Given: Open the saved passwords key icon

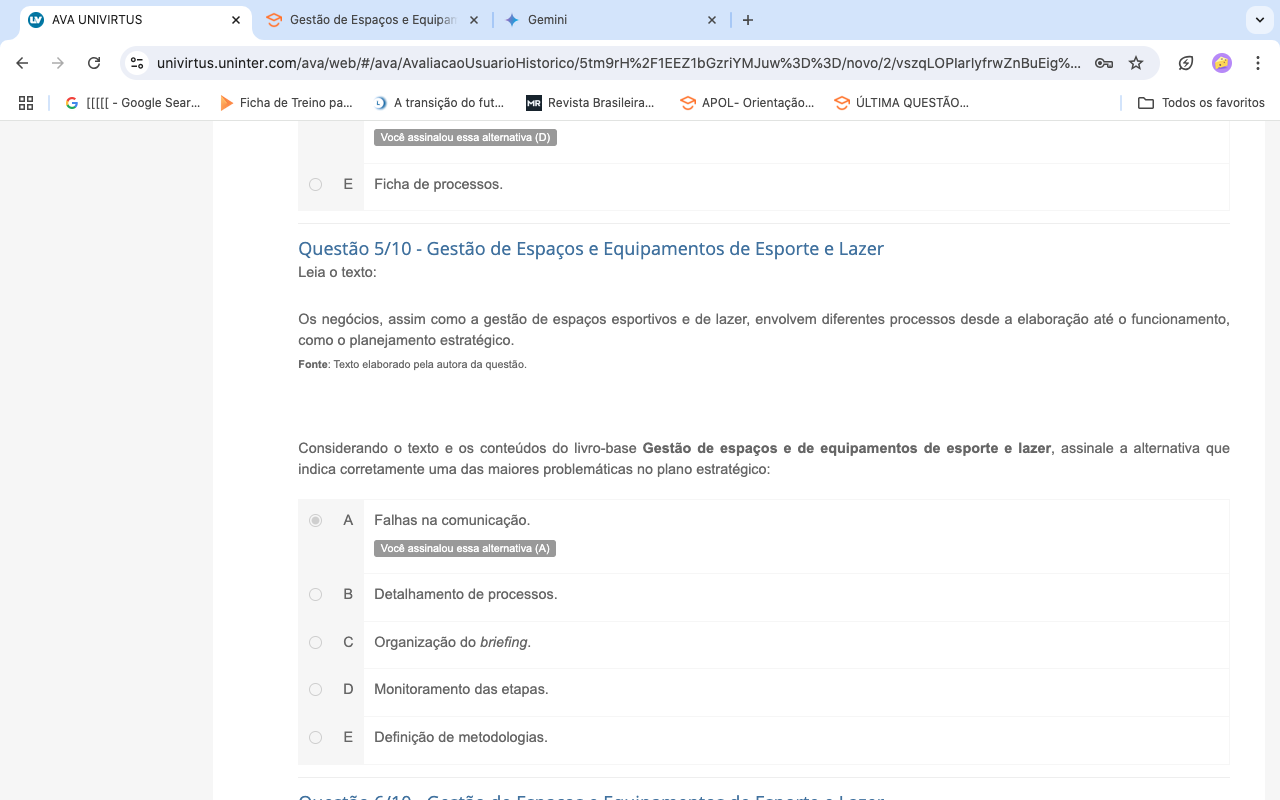Looking at the screenshot, I should coord(1104,63).
